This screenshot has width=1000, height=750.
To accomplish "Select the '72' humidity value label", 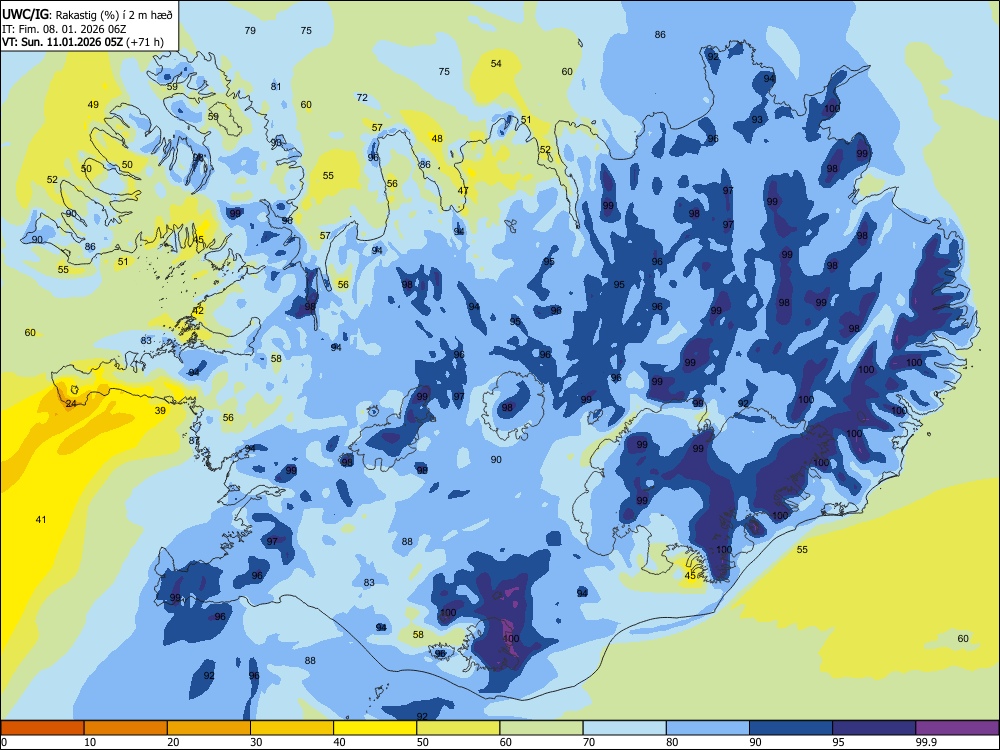I will point(362,98).
